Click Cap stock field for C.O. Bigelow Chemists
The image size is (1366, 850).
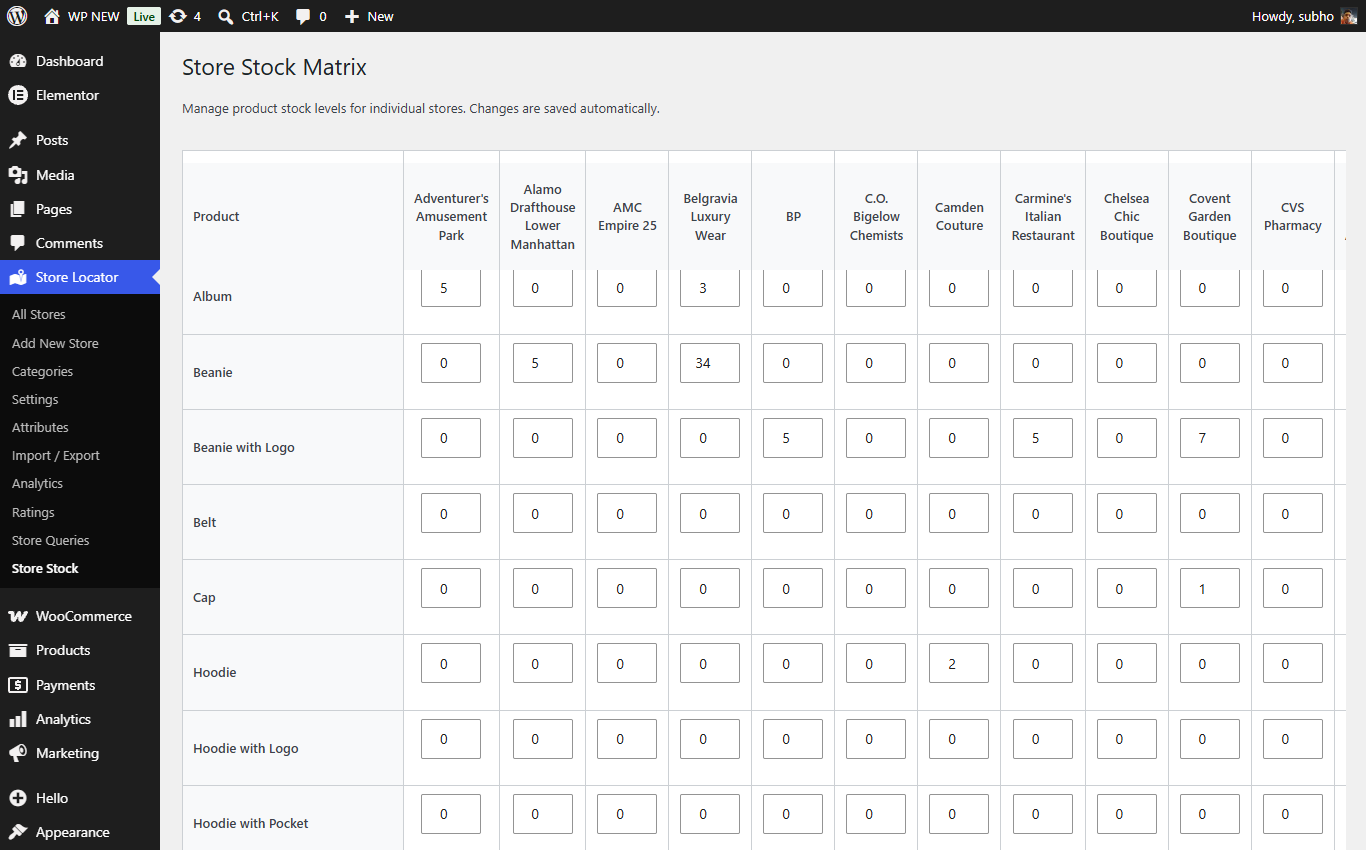pos(876,588)
